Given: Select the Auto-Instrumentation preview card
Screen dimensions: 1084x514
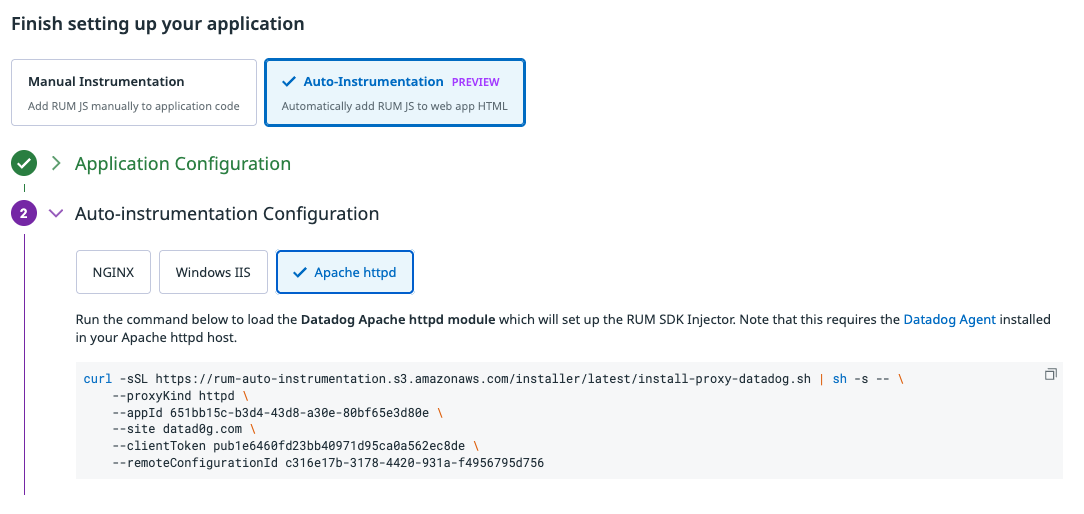Looking at the screenshot, I should click(x=395, y=93).
